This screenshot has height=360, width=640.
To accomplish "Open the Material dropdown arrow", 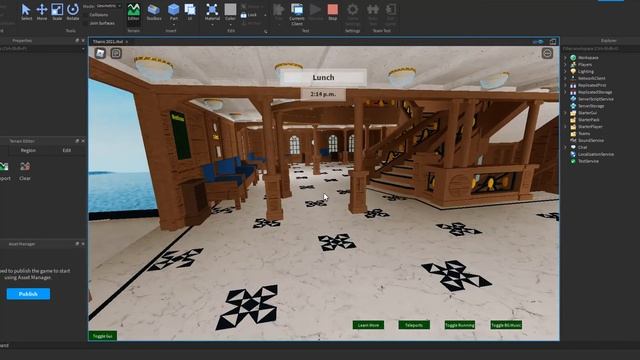I will tap(212, 24).
